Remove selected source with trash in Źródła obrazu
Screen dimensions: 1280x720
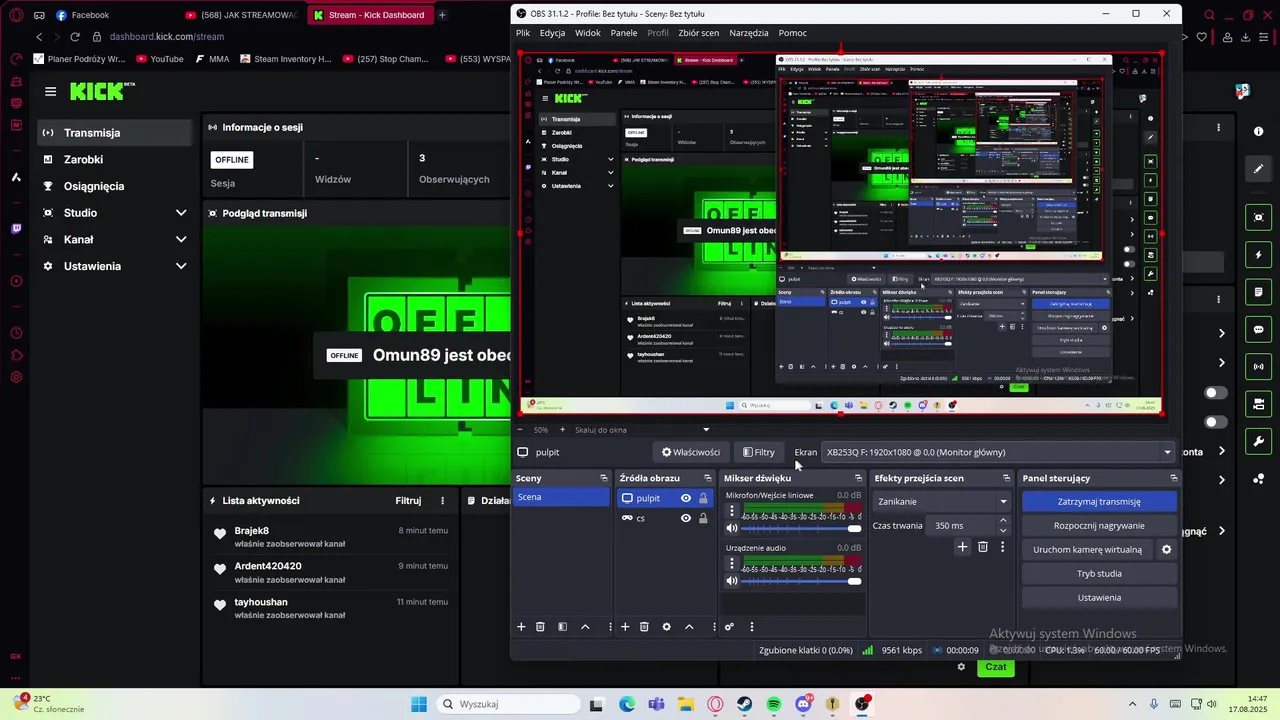[x=644, y=627]
